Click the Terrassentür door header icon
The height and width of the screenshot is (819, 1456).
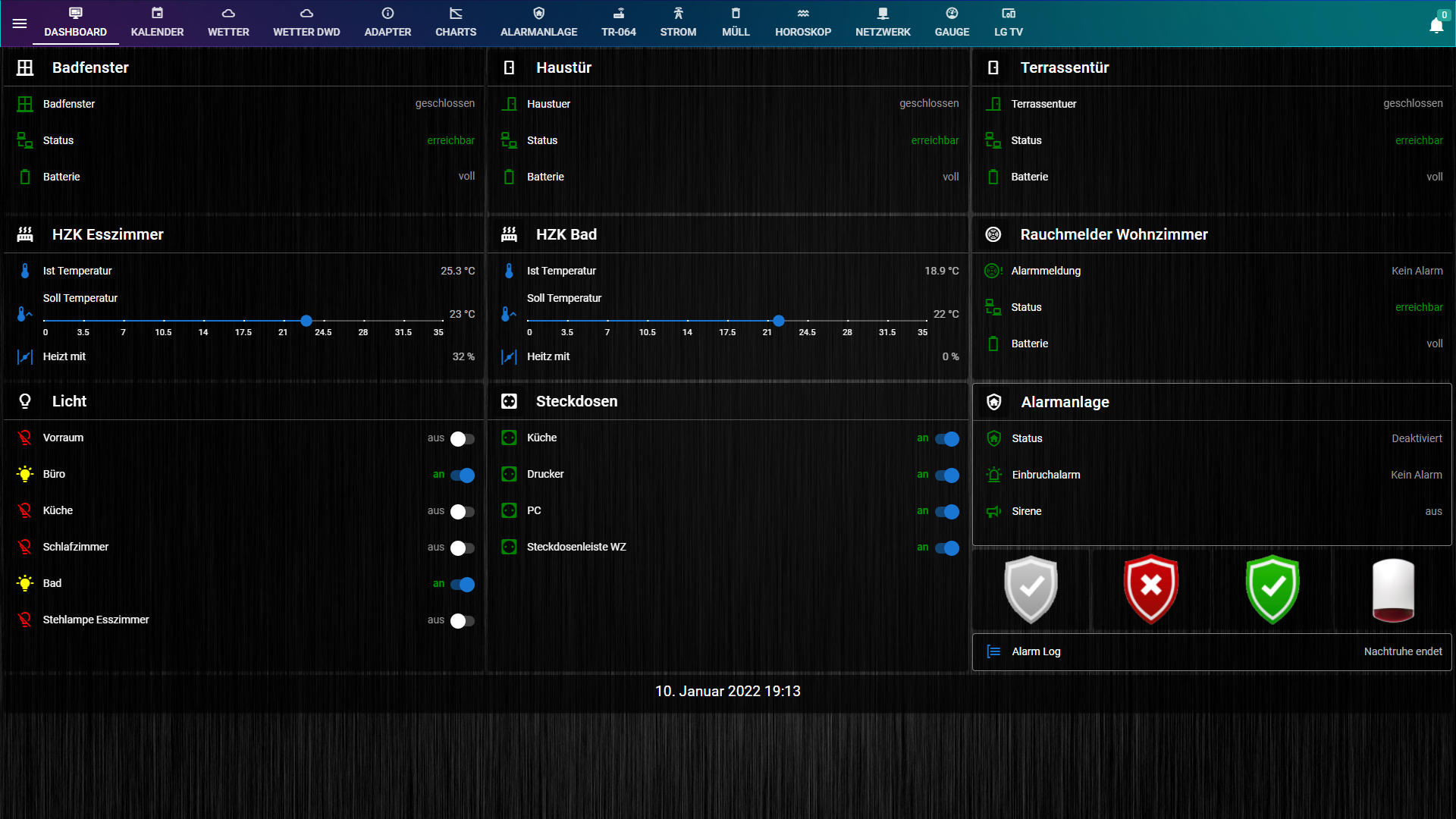[993, 67]
